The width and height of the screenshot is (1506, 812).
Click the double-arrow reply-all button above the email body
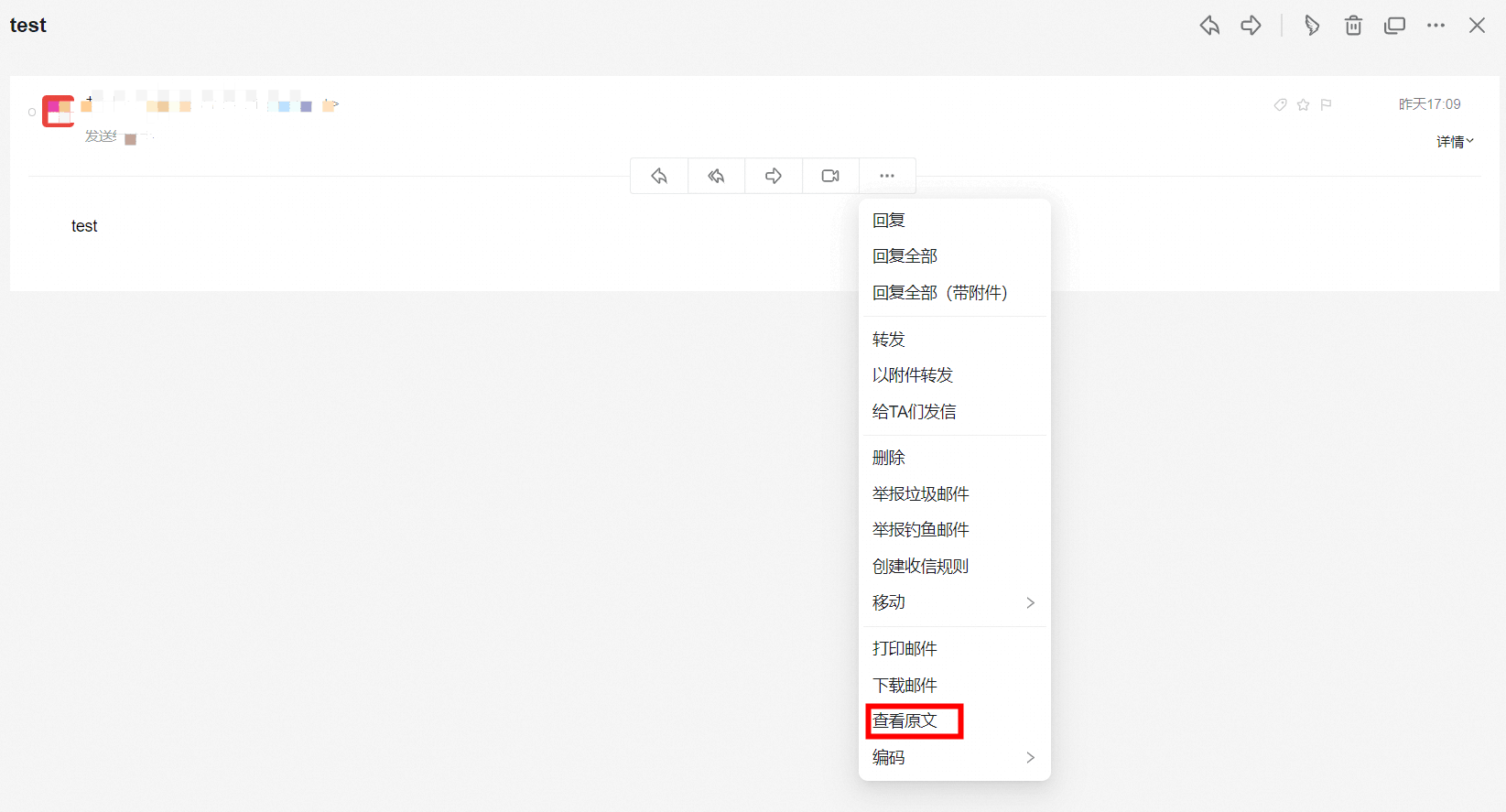pos(716,176)
